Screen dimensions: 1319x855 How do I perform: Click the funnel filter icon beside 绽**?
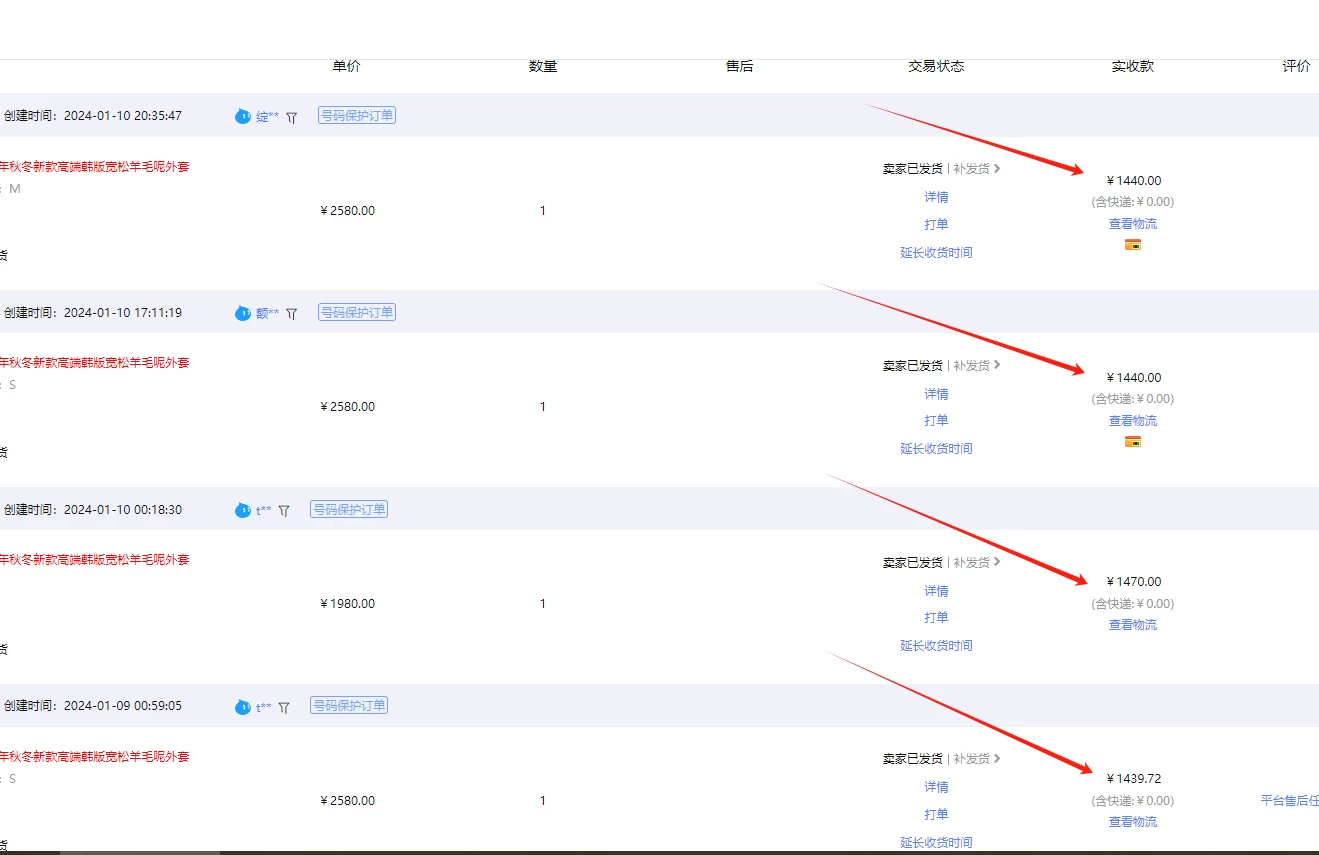click(x=290, y=116)
